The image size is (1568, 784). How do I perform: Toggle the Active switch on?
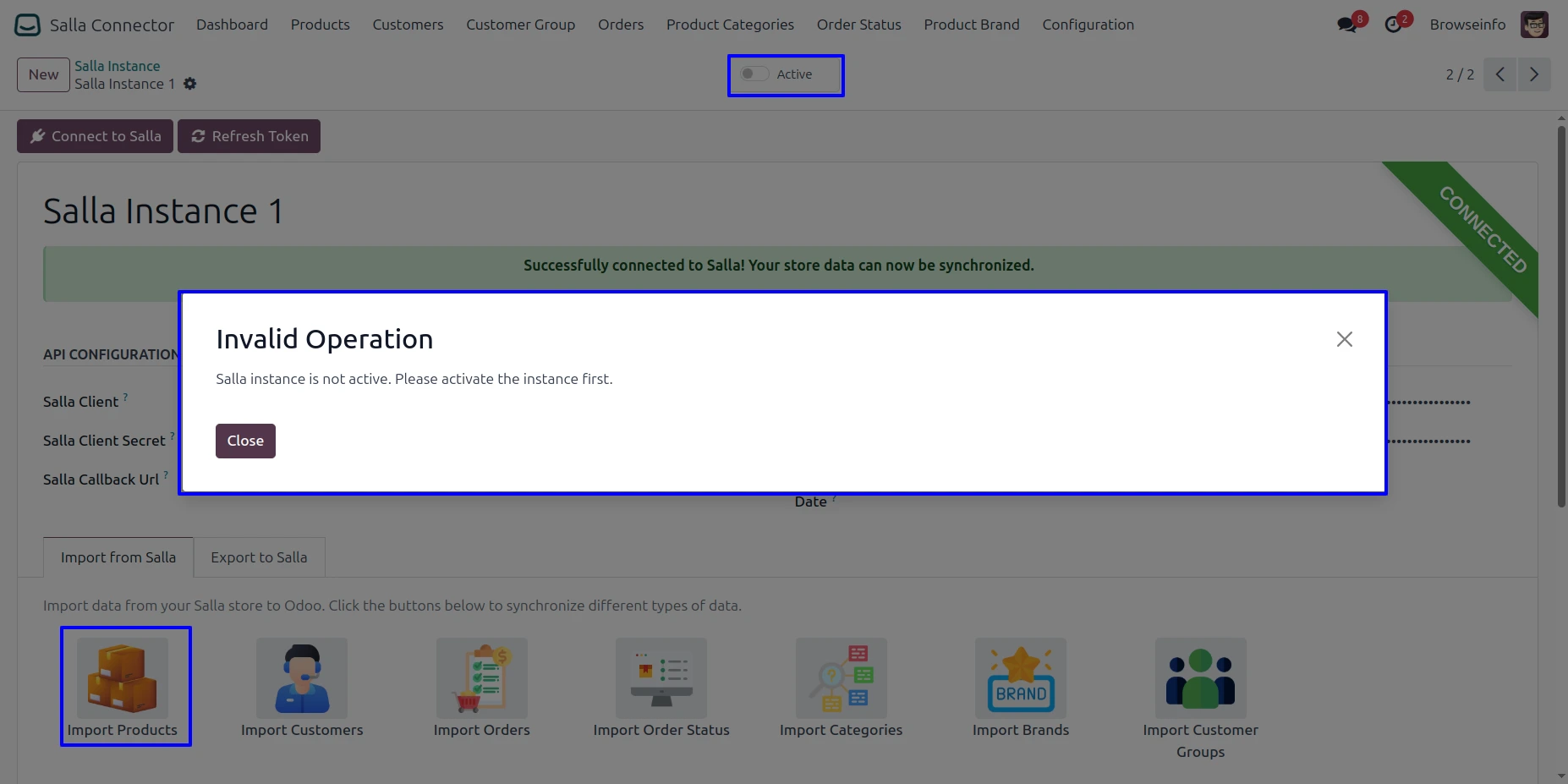754,74
